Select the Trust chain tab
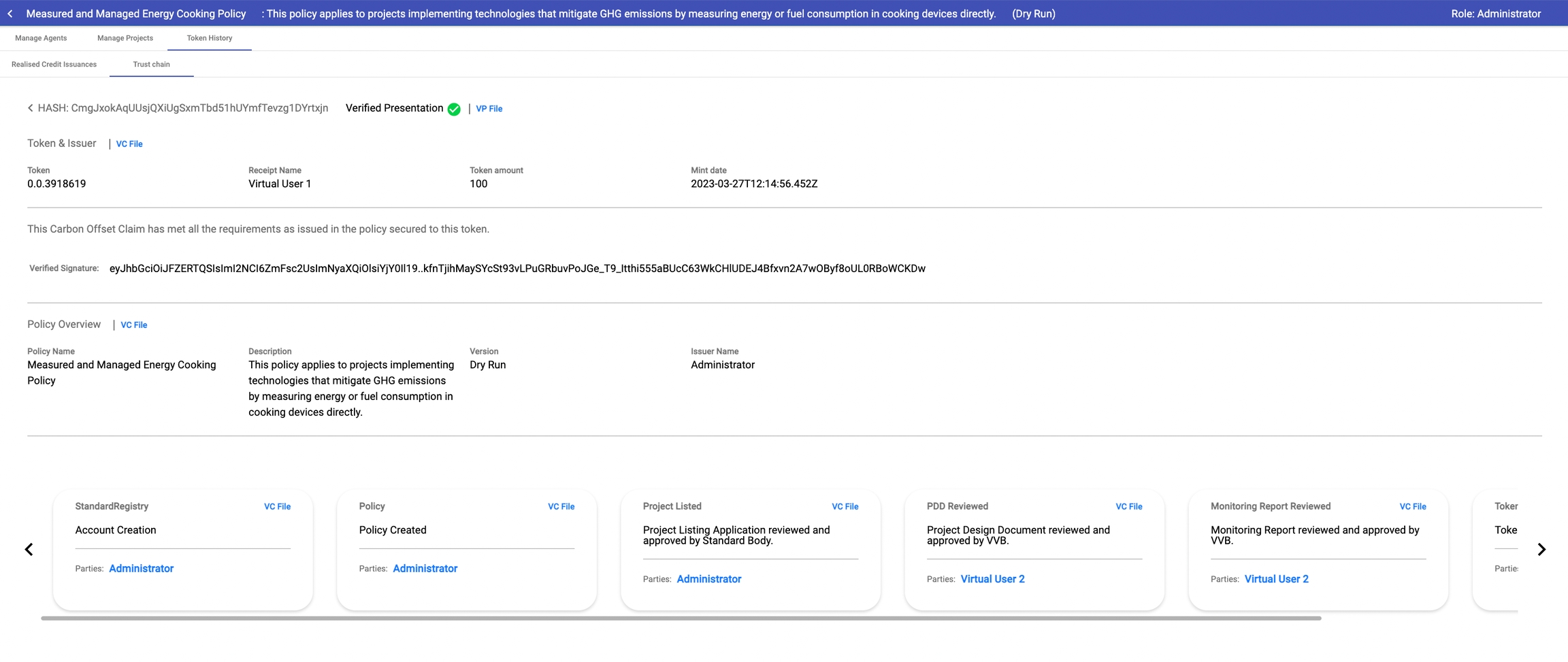This screenshot has width=1568, height=662. tap(152, 65)
